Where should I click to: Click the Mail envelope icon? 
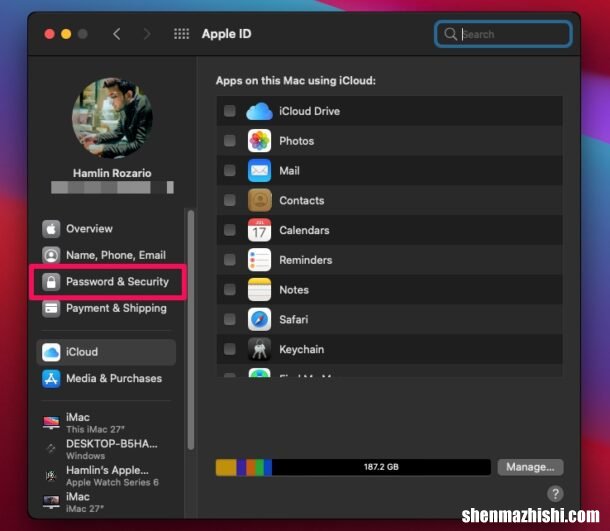point(259,170)
